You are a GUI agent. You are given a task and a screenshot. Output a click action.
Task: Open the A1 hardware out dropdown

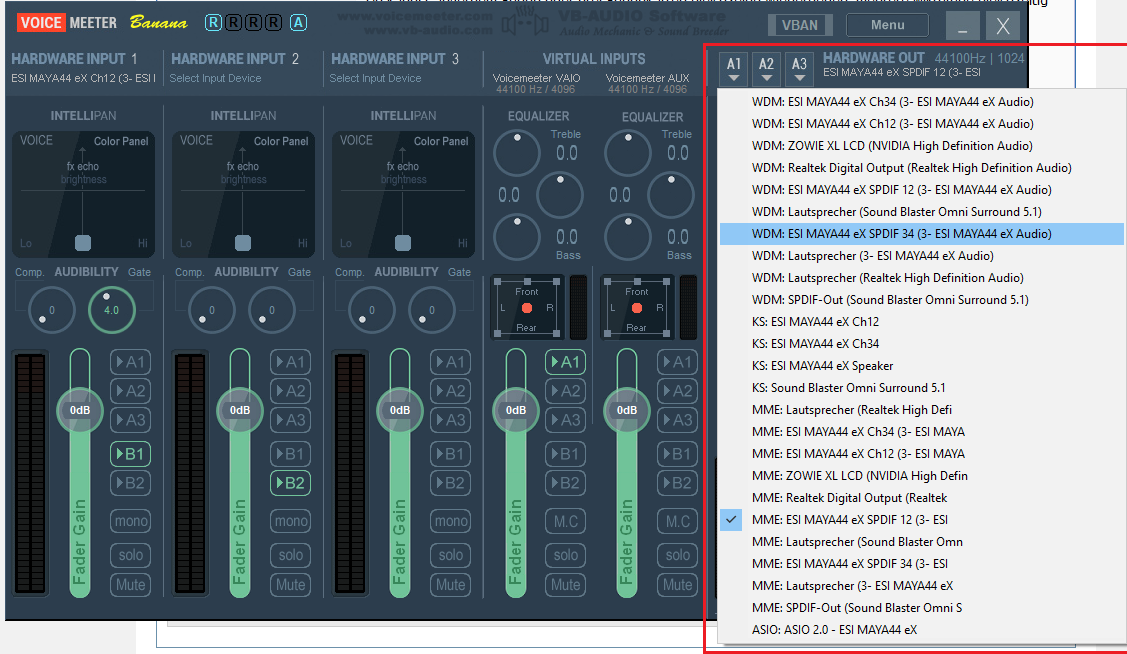(734, 68)
